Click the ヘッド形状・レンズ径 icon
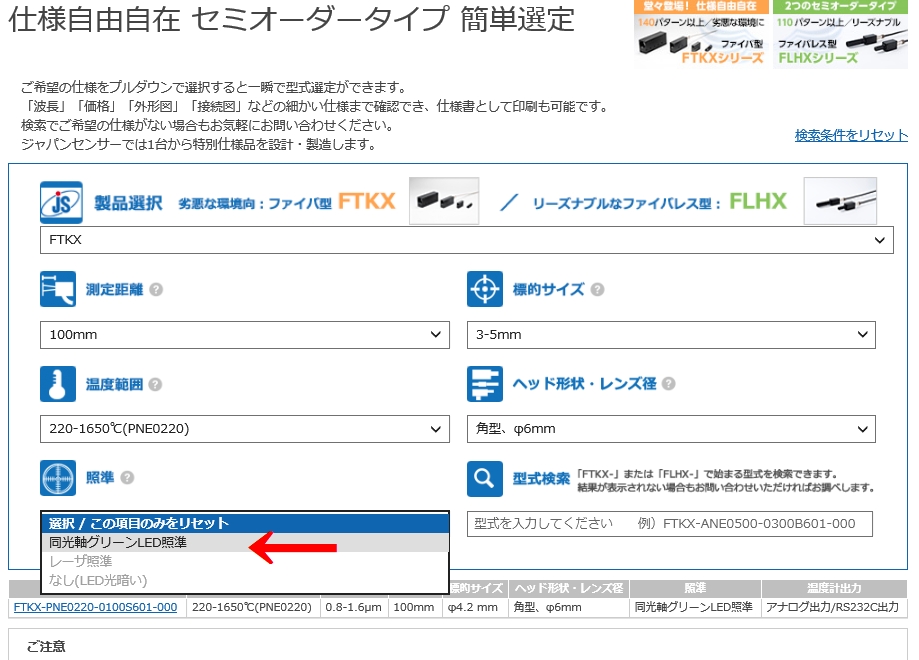 tap(485, 384)
